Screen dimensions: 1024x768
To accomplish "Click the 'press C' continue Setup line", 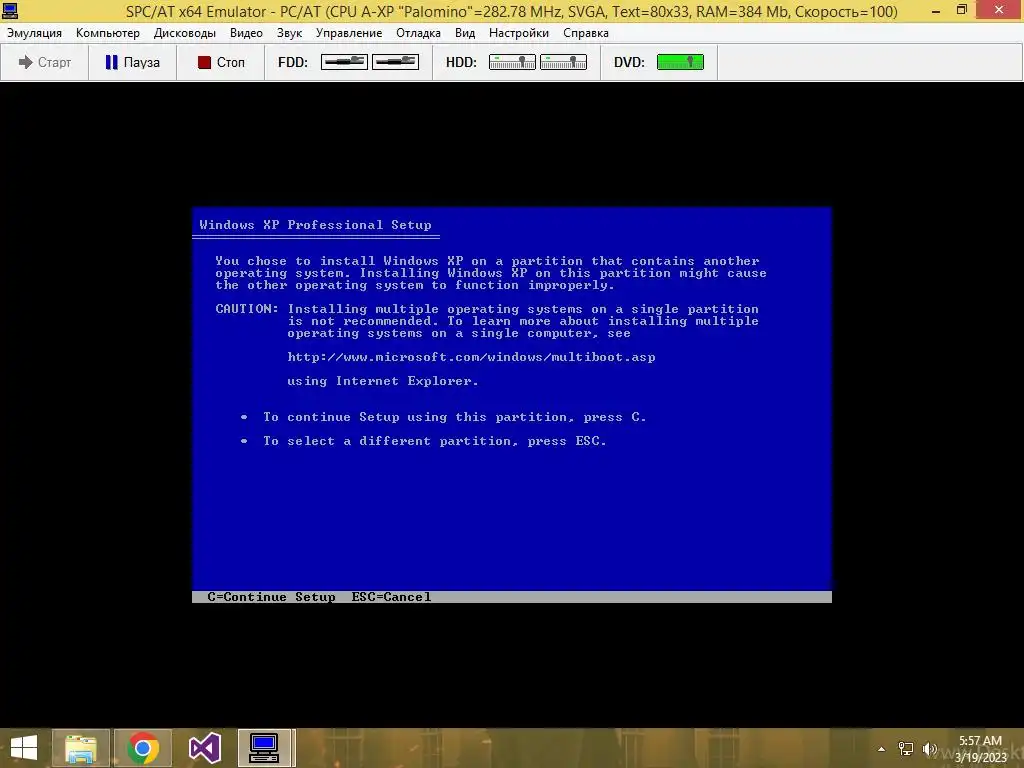I will tap(454, 417).
